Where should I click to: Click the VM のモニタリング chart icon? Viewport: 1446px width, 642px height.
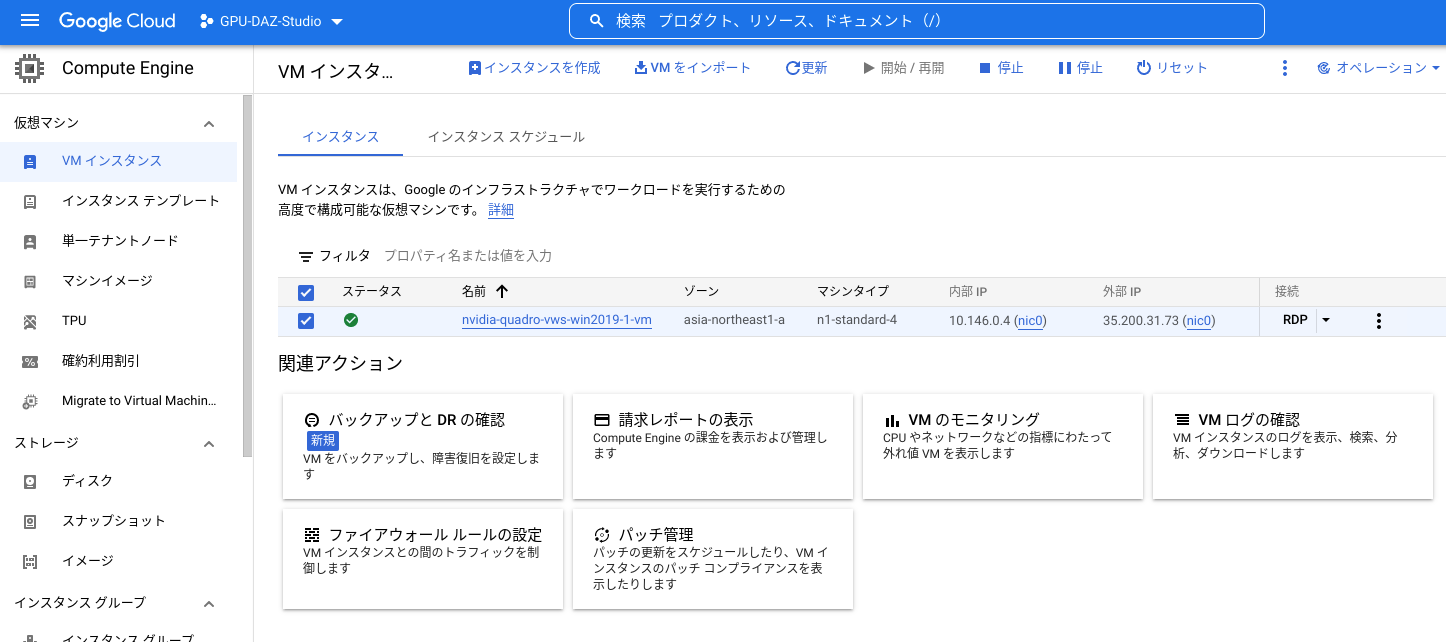click(892, 420)
